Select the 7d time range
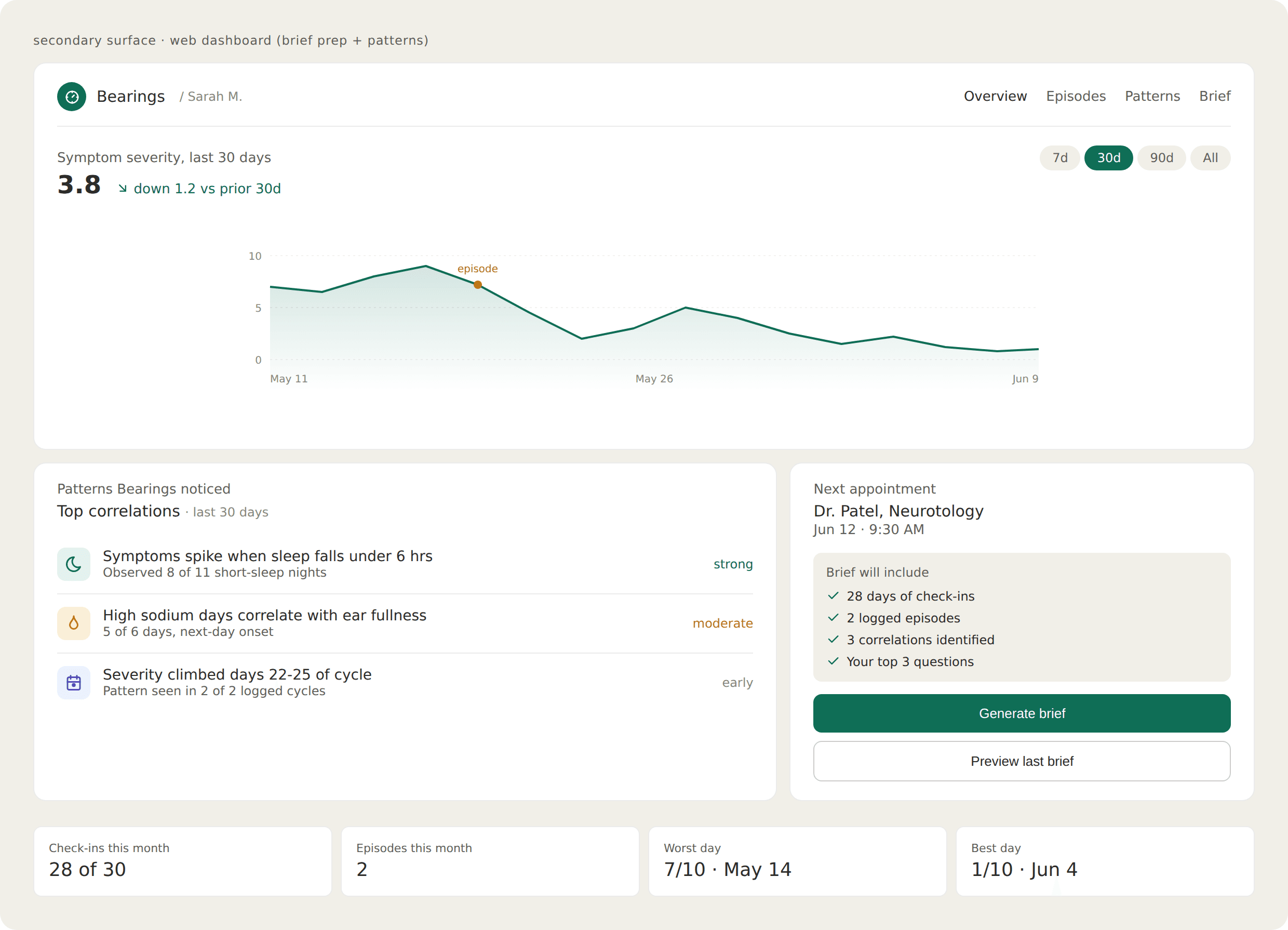The image size is (1288, 930). 1059,158
